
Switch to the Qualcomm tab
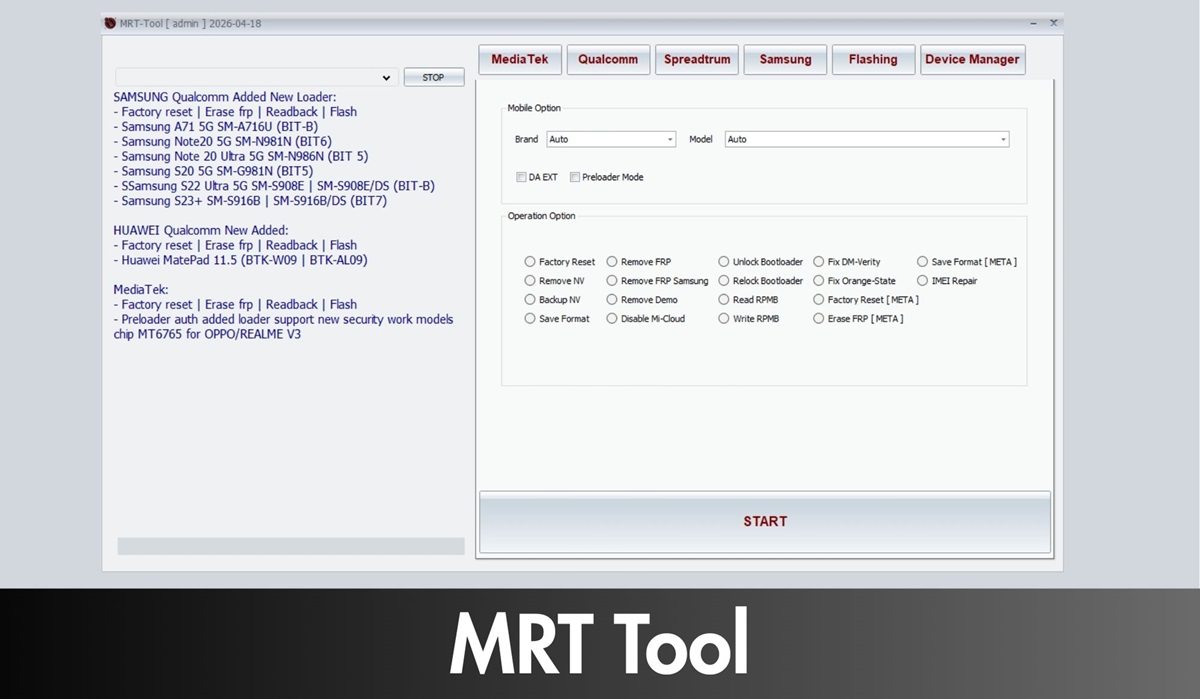click(x=608, y=59)
